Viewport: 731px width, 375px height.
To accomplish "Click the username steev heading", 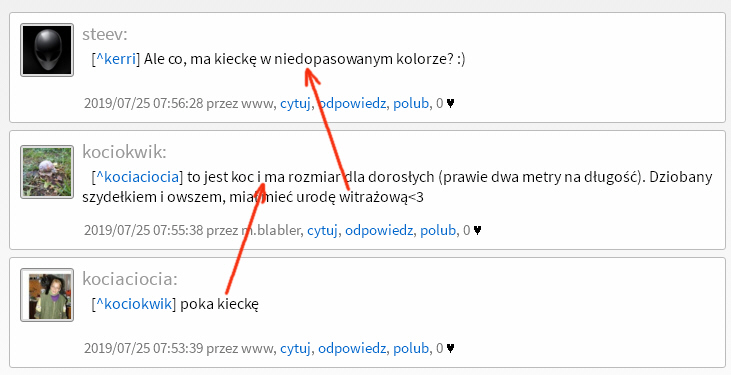I will tap(105, 34).
